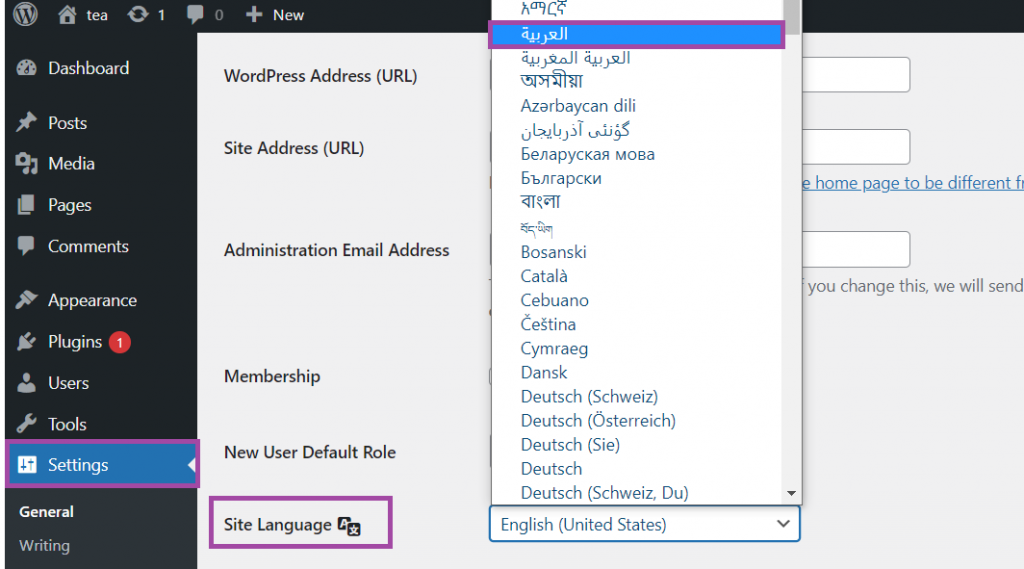The height and width of the screenshot is (569, 1024).
Task: Click the Media library icon
Action: tap(27, 163)
